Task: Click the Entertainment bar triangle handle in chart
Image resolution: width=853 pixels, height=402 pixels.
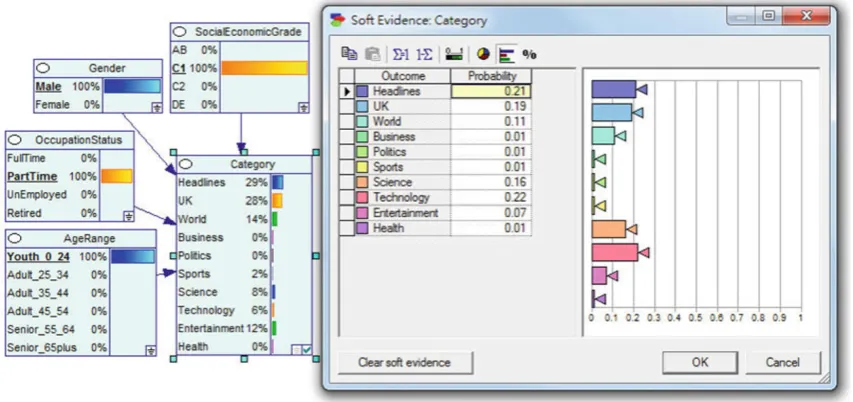Action: point(613,276)
